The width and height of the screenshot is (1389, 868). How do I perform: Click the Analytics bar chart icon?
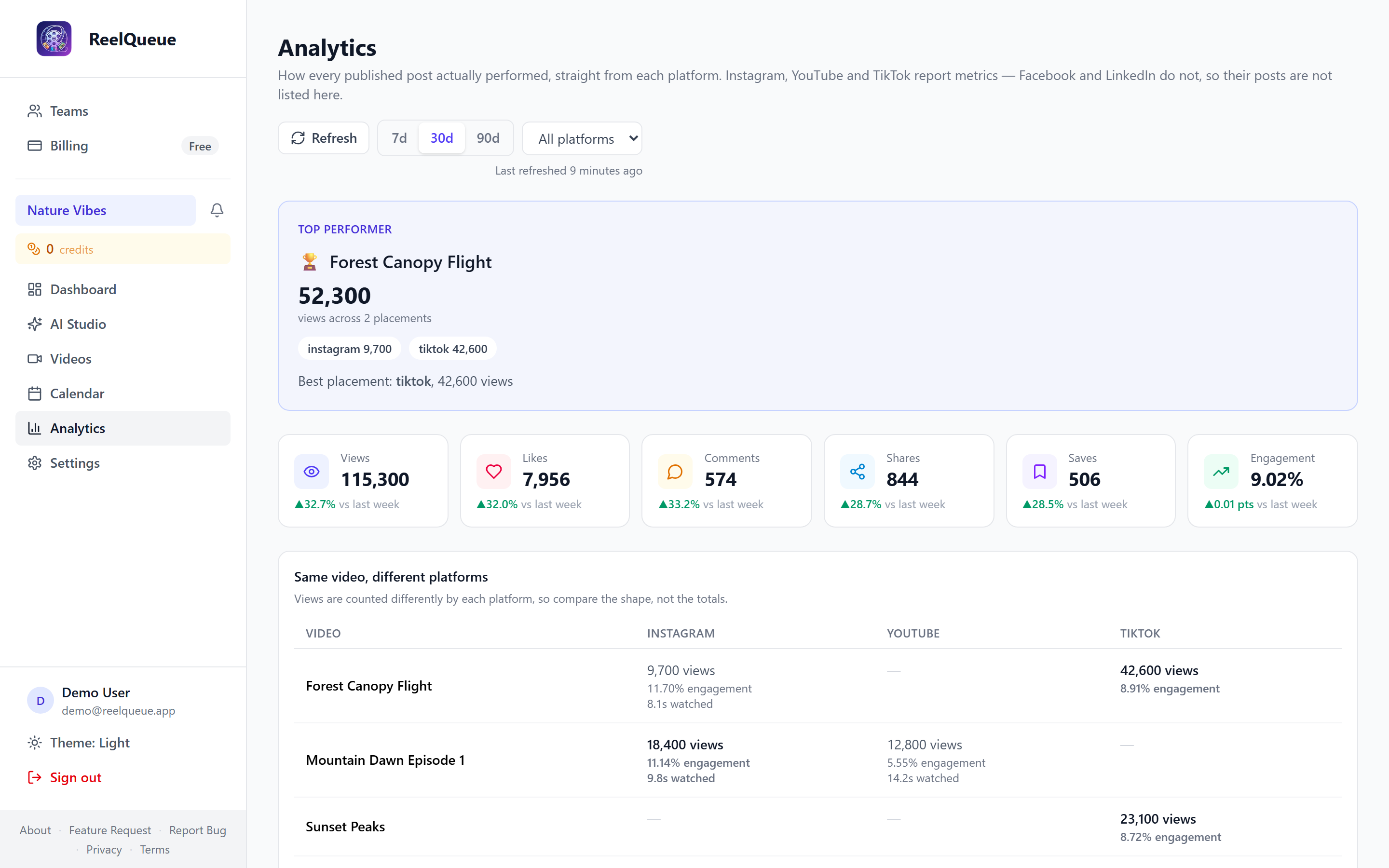point(34,428)
